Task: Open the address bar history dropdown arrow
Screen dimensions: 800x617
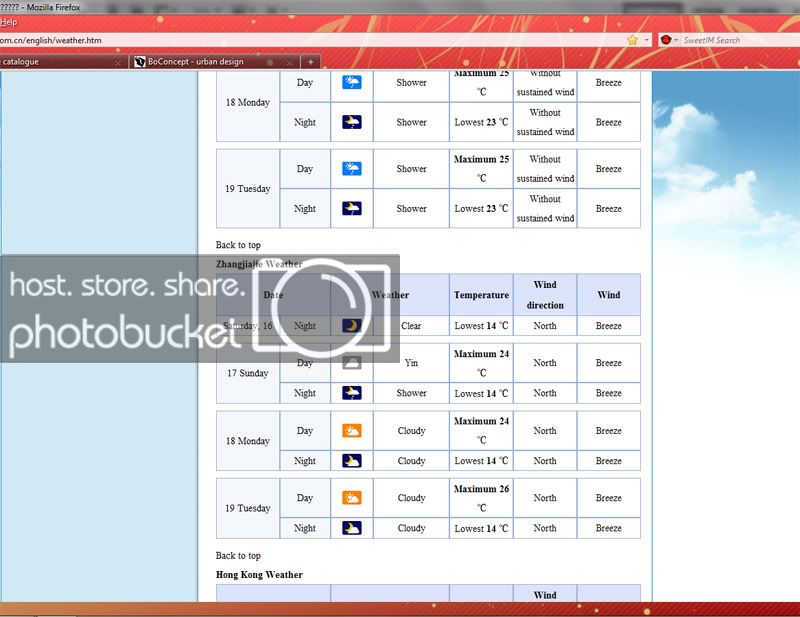Action: pyautogui.click(x=646, y=40)
